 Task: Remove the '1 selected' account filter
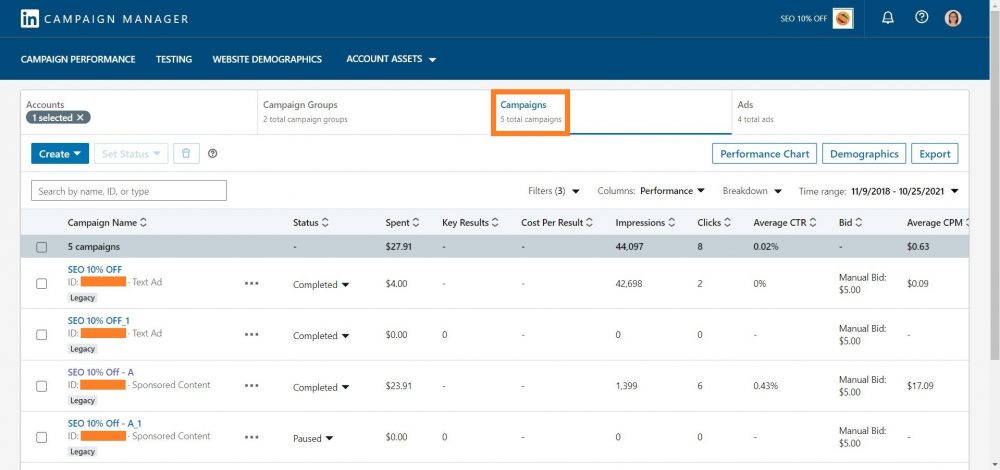point(80,117)
